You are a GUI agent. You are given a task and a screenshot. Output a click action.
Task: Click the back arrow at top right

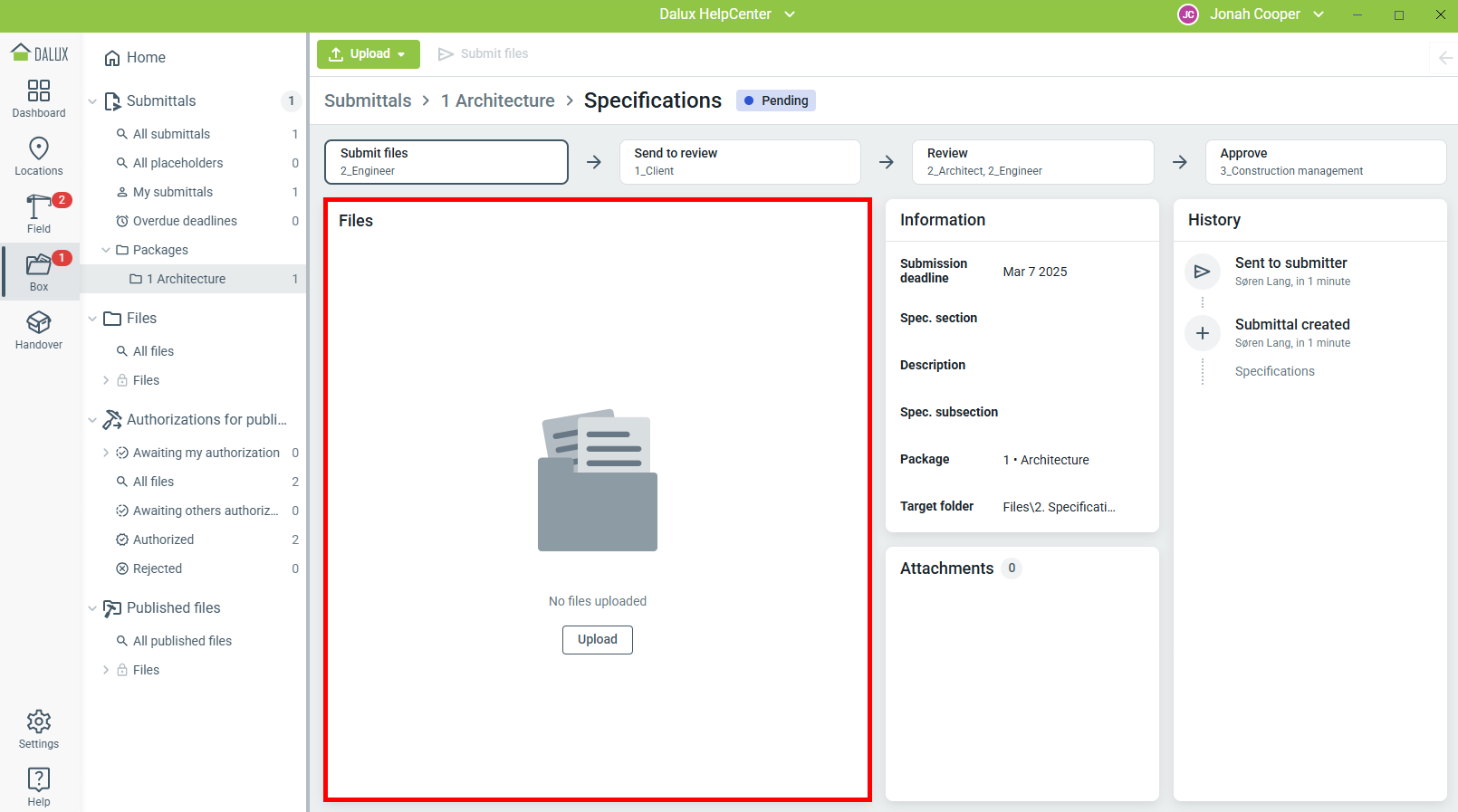tap(1444, 58)
